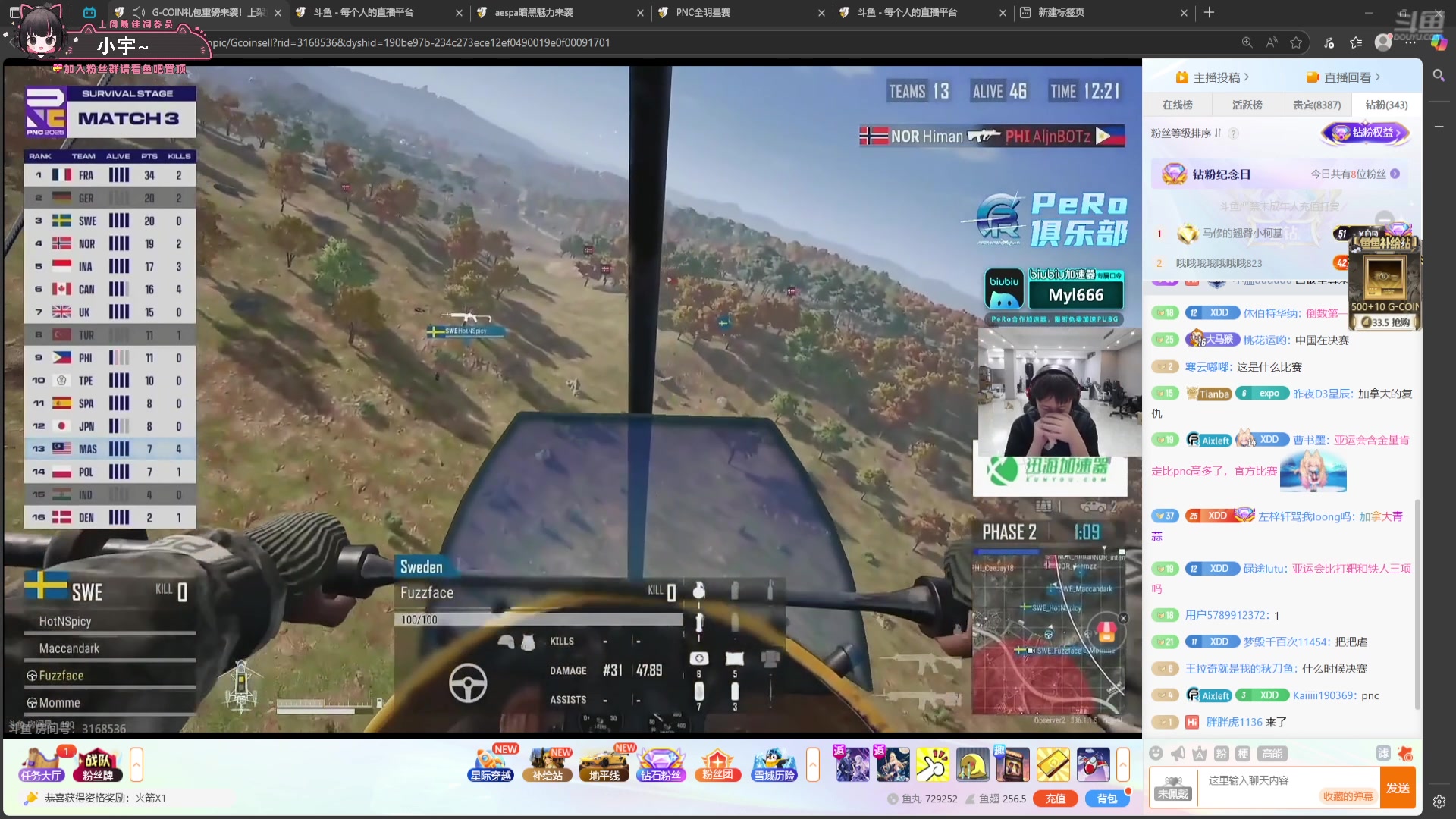This screenshot has width=1456, height=819.
Task: Switch to the 在线榜 tab
Action: point(1178,105)
